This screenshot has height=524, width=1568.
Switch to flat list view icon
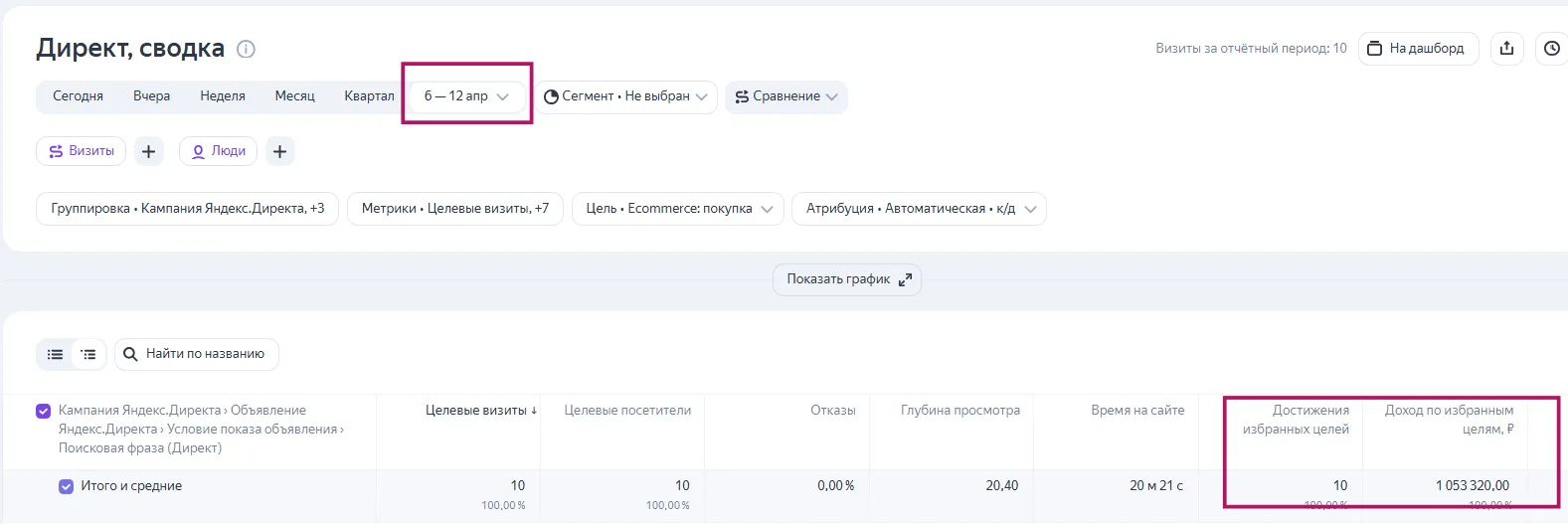tap(55, 354)
